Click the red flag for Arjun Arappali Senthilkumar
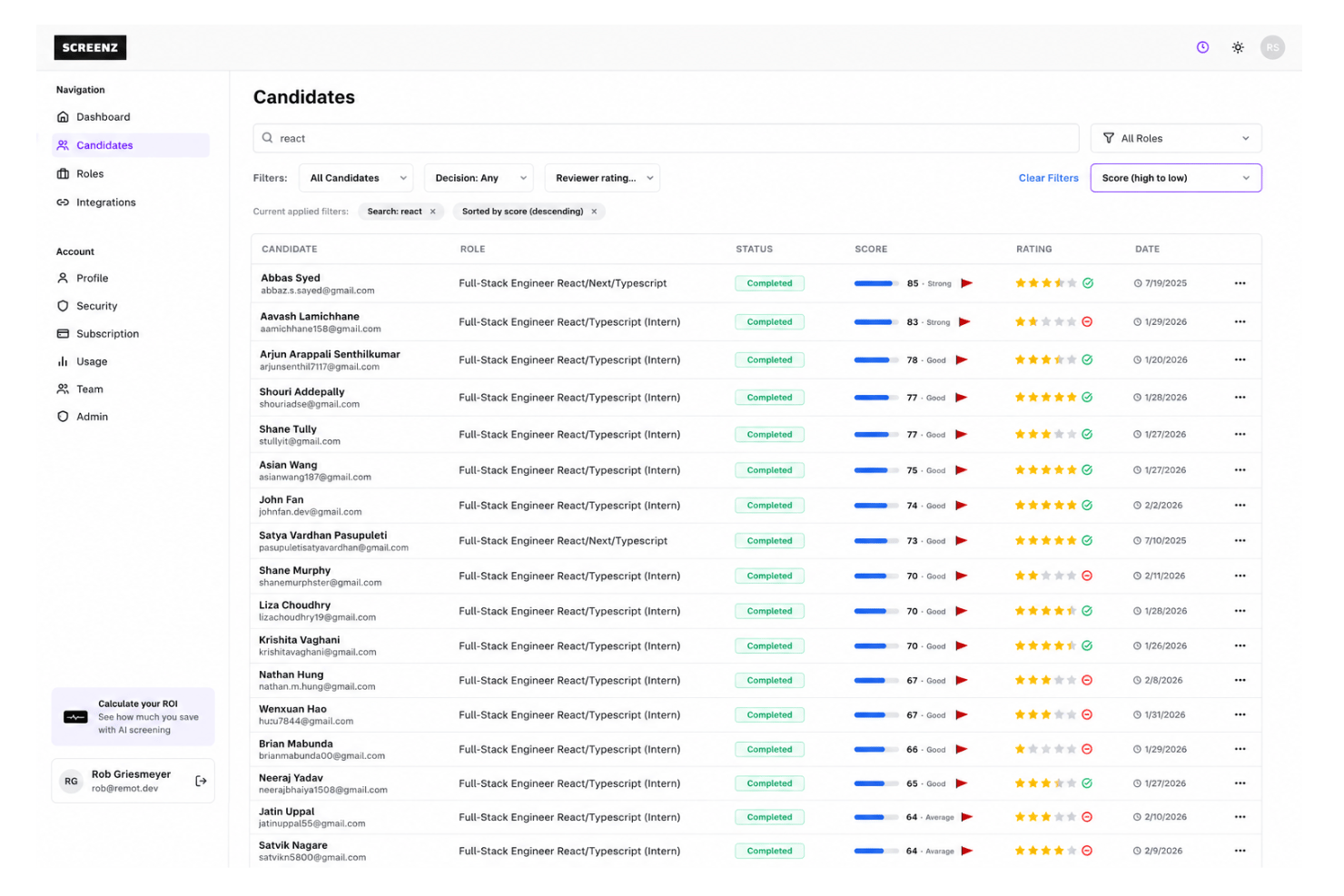The width and height of the screenshot is (1344, 896). pos(962,360)
